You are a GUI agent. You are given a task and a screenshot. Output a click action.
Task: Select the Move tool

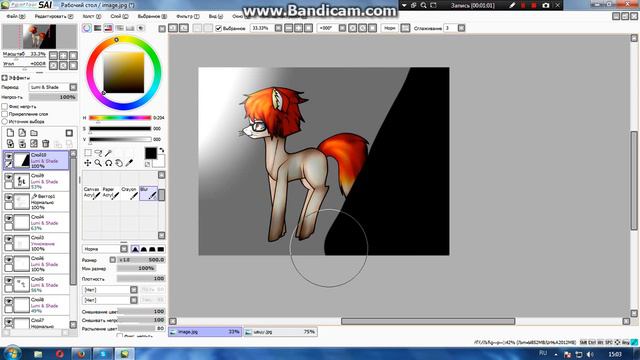tap(88, 163)
